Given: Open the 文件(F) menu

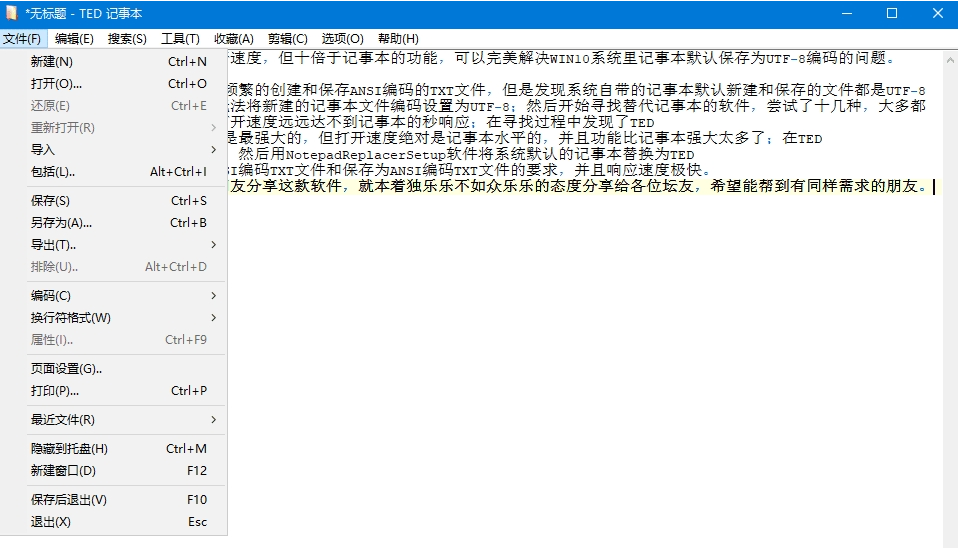Looking at the screenshot, I should [x=22, y=39].
